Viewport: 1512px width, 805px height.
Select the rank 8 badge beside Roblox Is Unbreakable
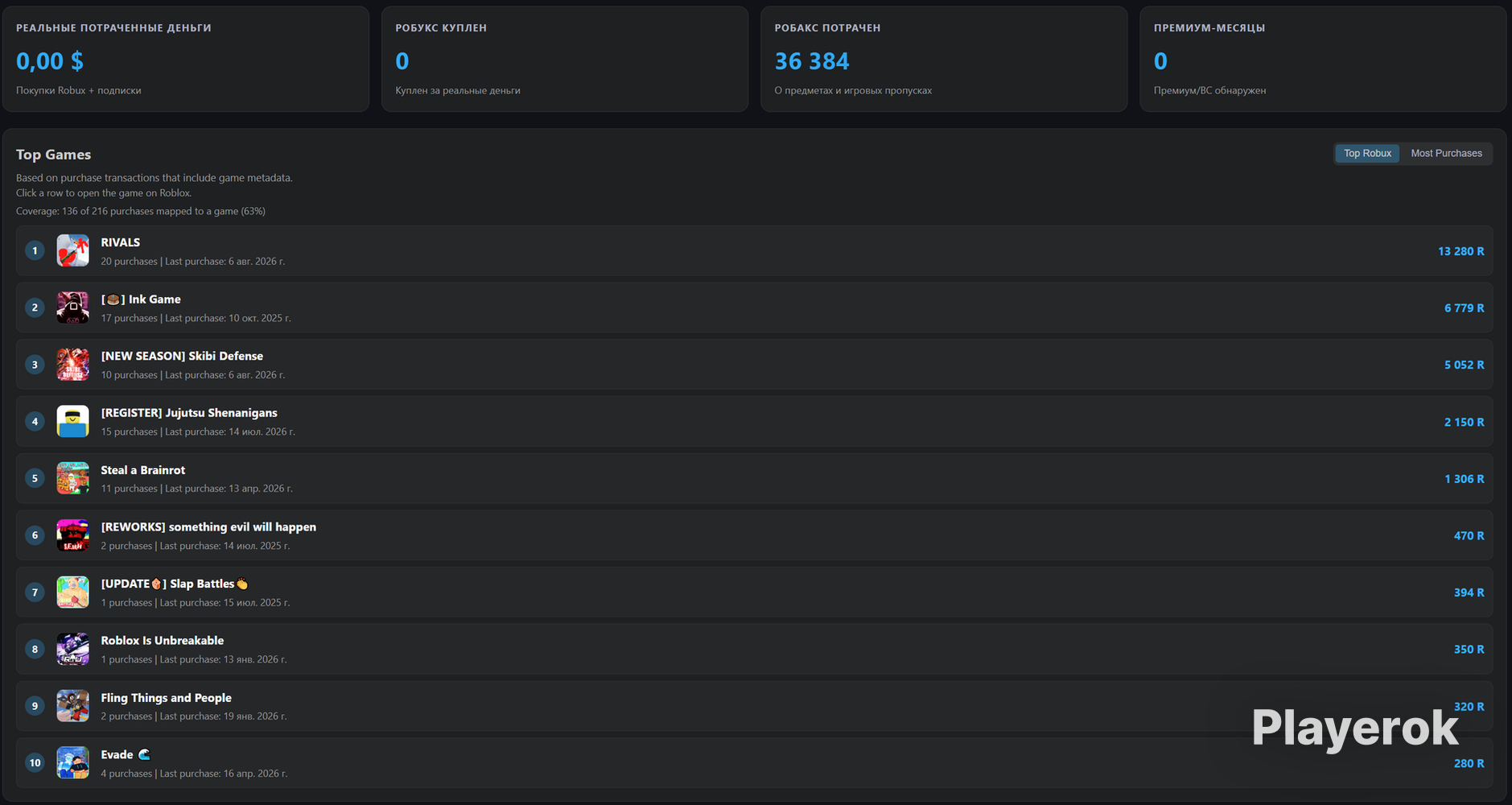pos(35,649)
